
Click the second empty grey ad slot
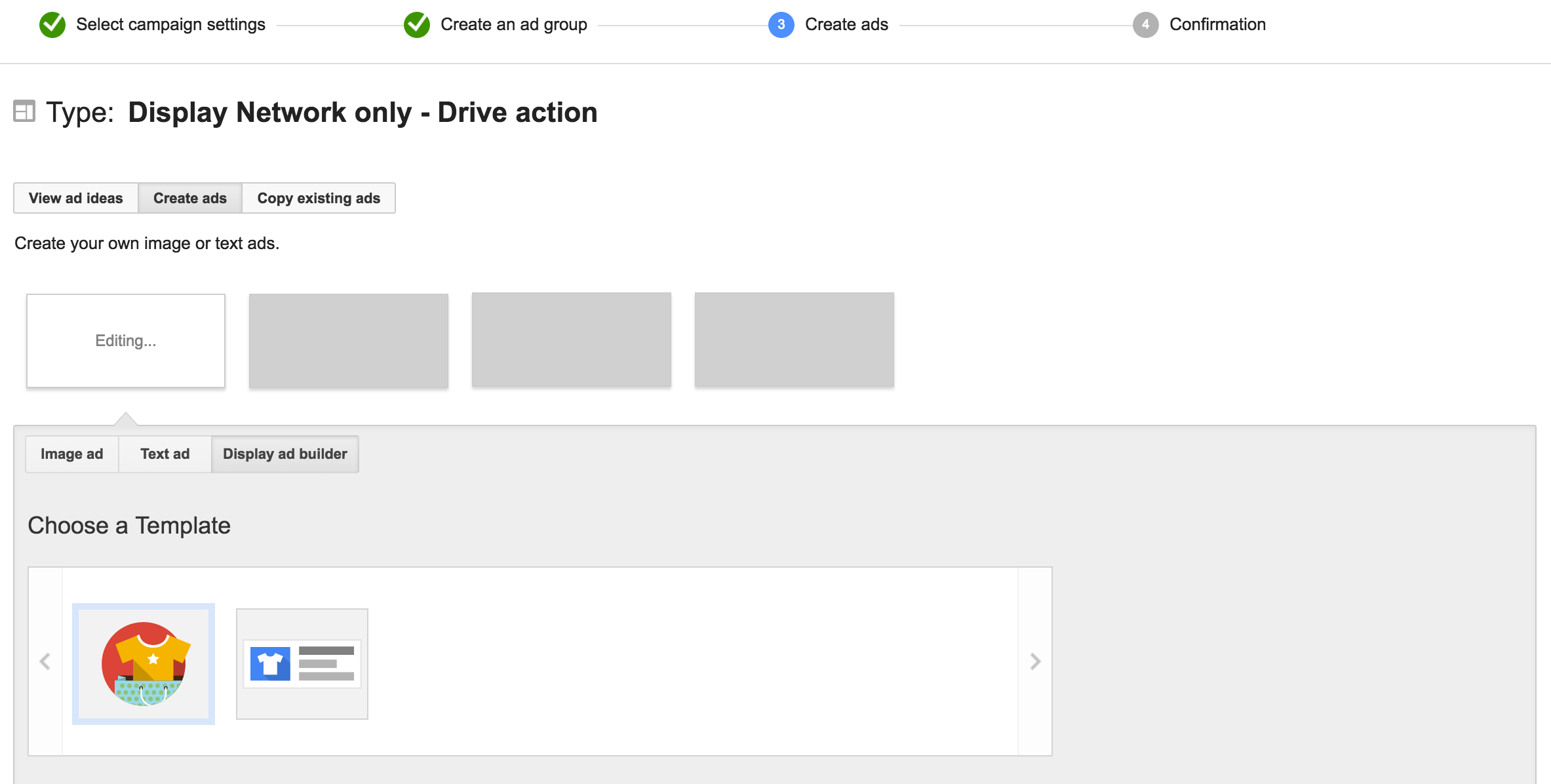(349, 341)
